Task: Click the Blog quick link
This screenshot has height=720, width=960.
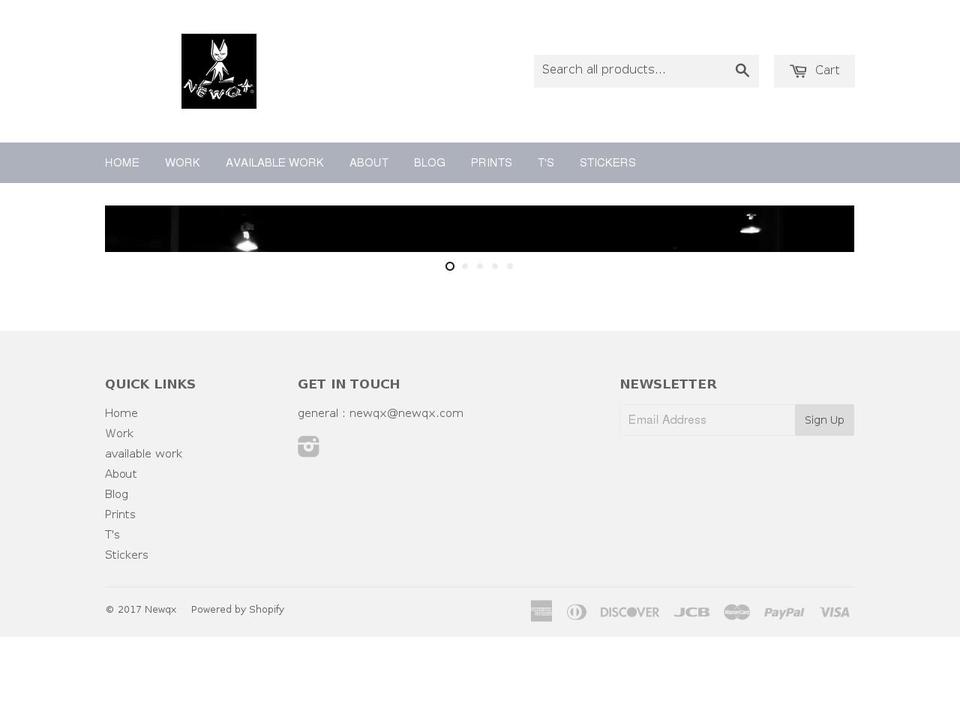Action: 116,494
